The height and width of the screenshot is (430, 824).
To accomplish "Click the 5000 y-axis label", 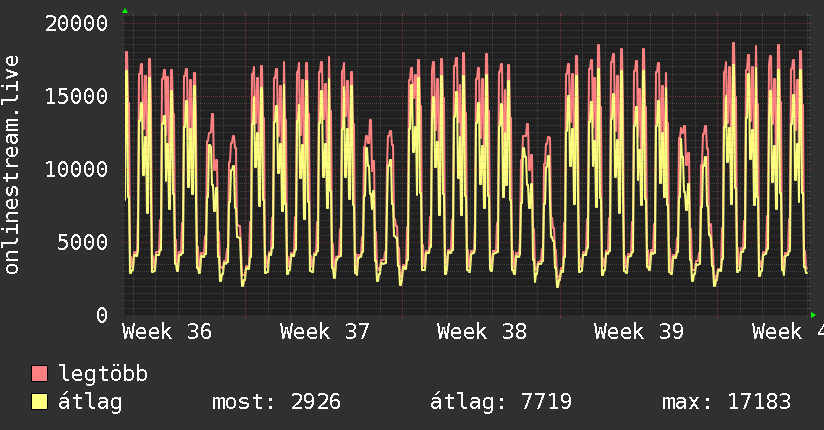I will [x=83, y=242].
